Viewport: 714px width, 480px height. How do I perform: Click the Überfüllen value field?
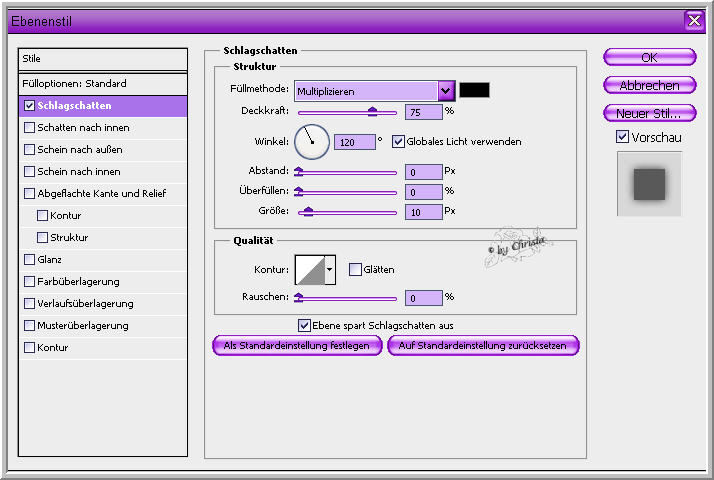click(x=423, y=192)
